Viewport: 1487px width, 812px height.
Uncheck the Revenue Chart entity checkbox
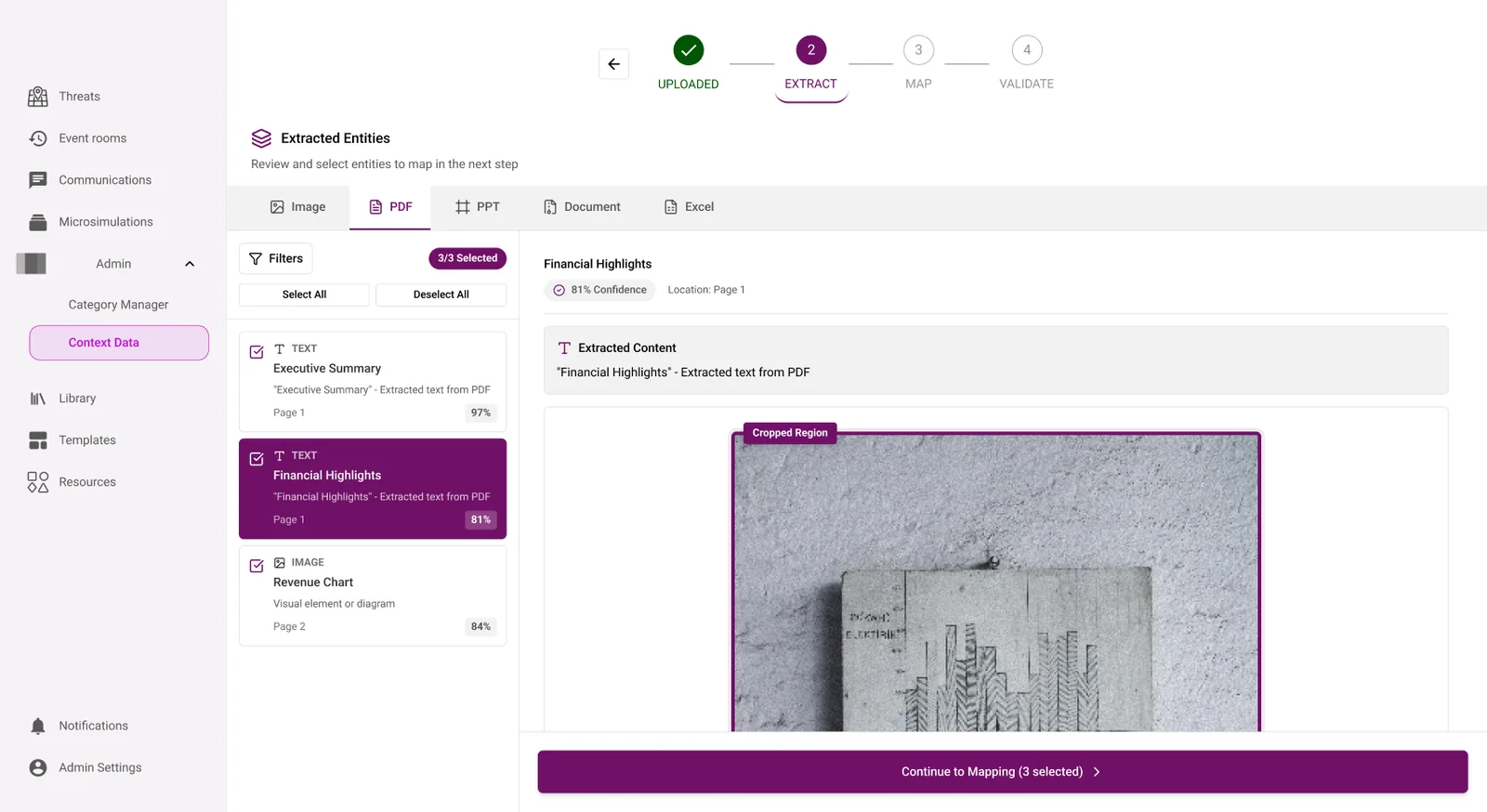257,566
